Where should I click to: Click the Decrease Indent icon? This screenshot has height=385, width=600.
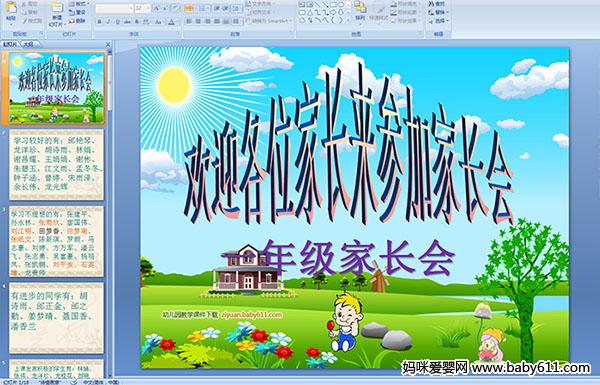[x=217, y=8]
